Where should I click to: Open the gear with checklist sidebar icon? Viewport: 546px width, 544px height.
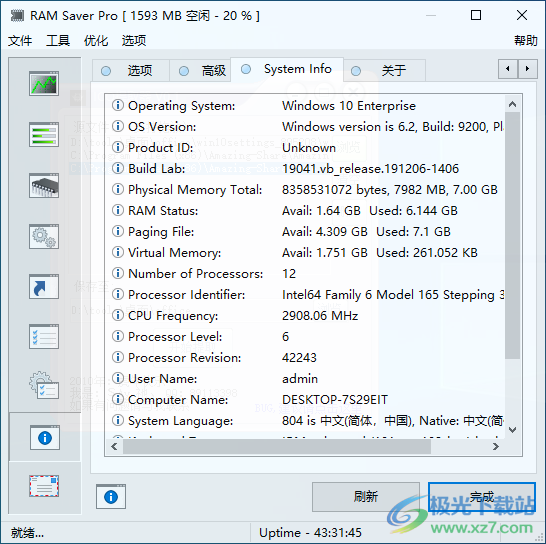click(x=44, y=385)
